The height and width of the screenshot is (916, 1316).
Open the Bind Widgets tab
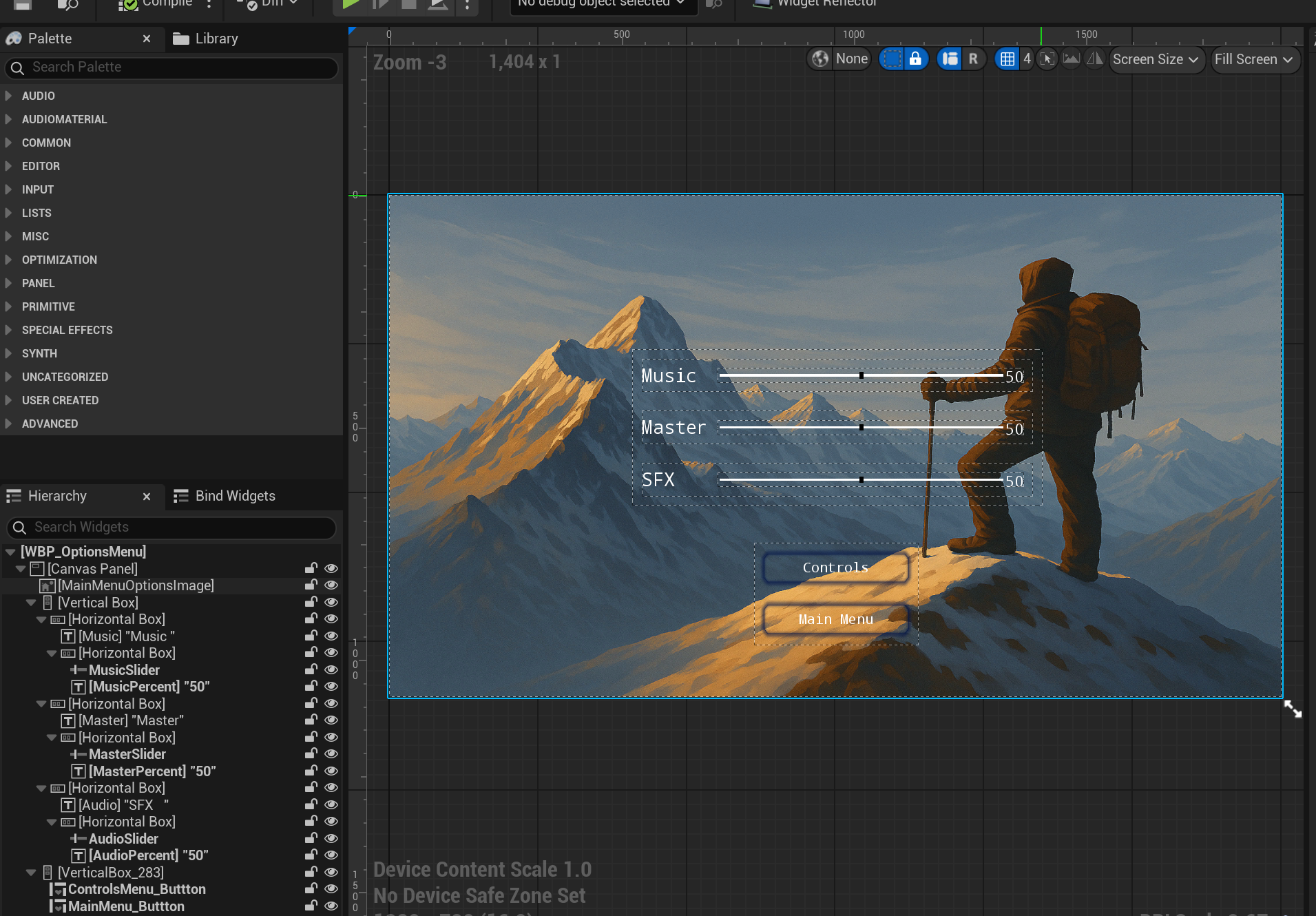[224, 496]
